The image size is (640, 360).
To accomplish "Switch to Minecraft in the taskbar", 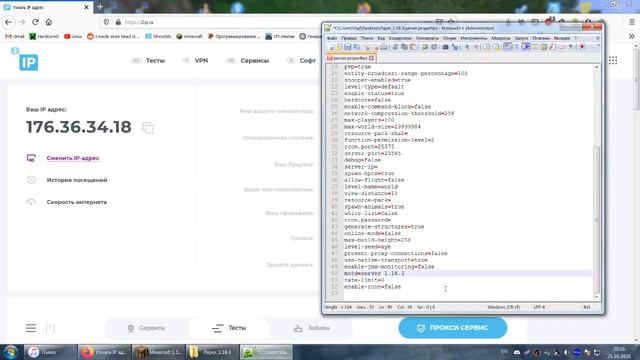I will 158,352.
